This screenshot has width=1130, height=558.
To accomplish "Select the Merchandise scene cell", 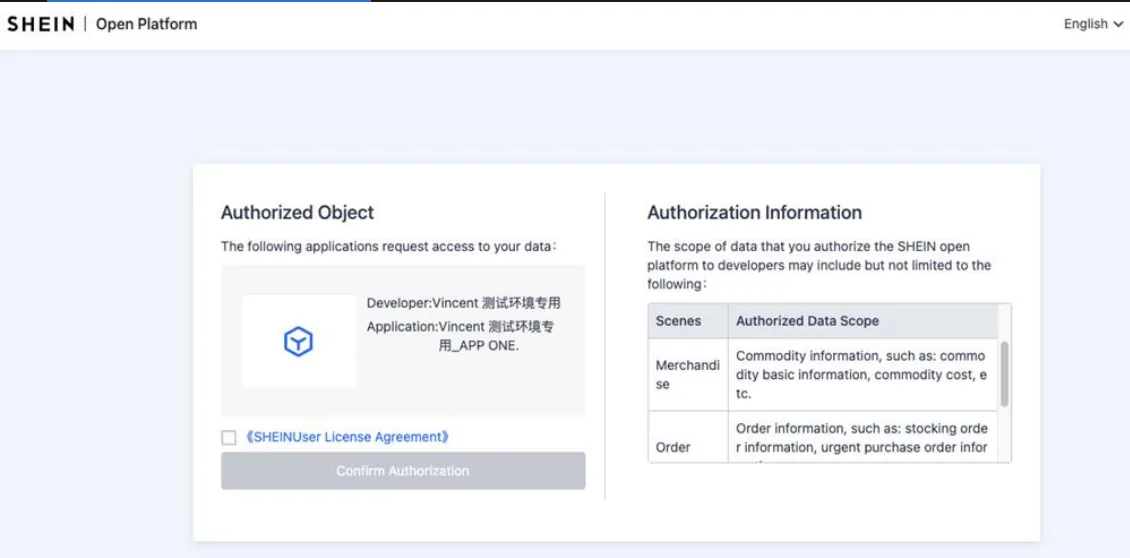I will (x=688, y=375).
